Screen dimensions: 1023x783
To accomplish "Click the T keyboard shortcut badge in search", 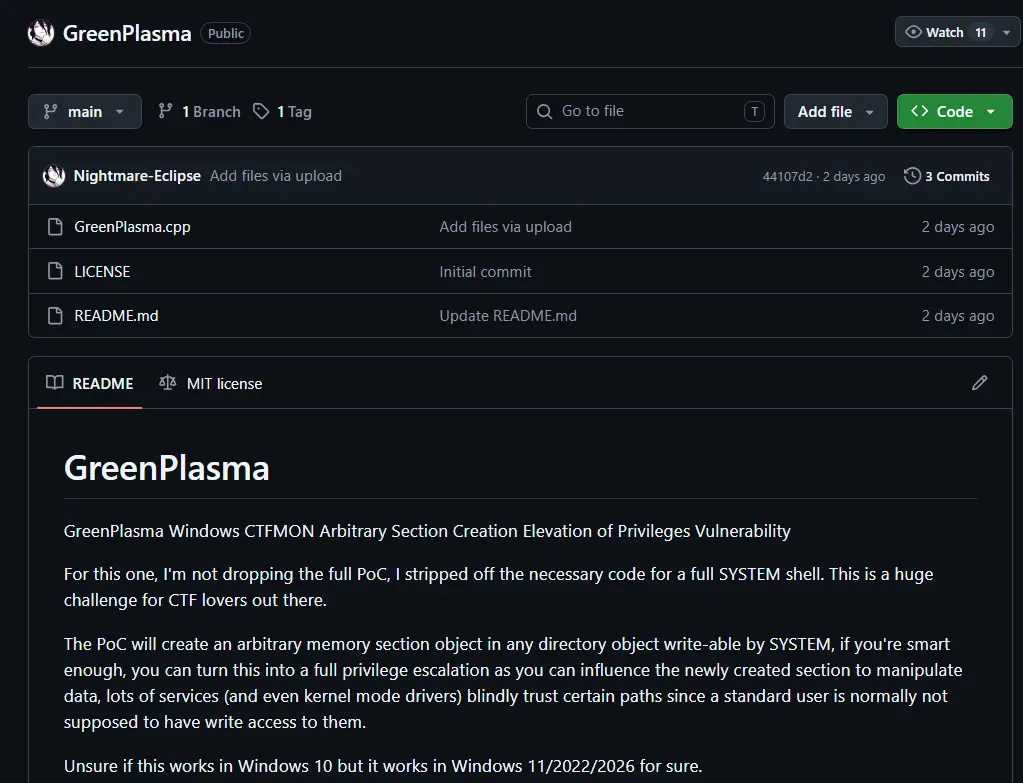I will click(x=754, y=112).
